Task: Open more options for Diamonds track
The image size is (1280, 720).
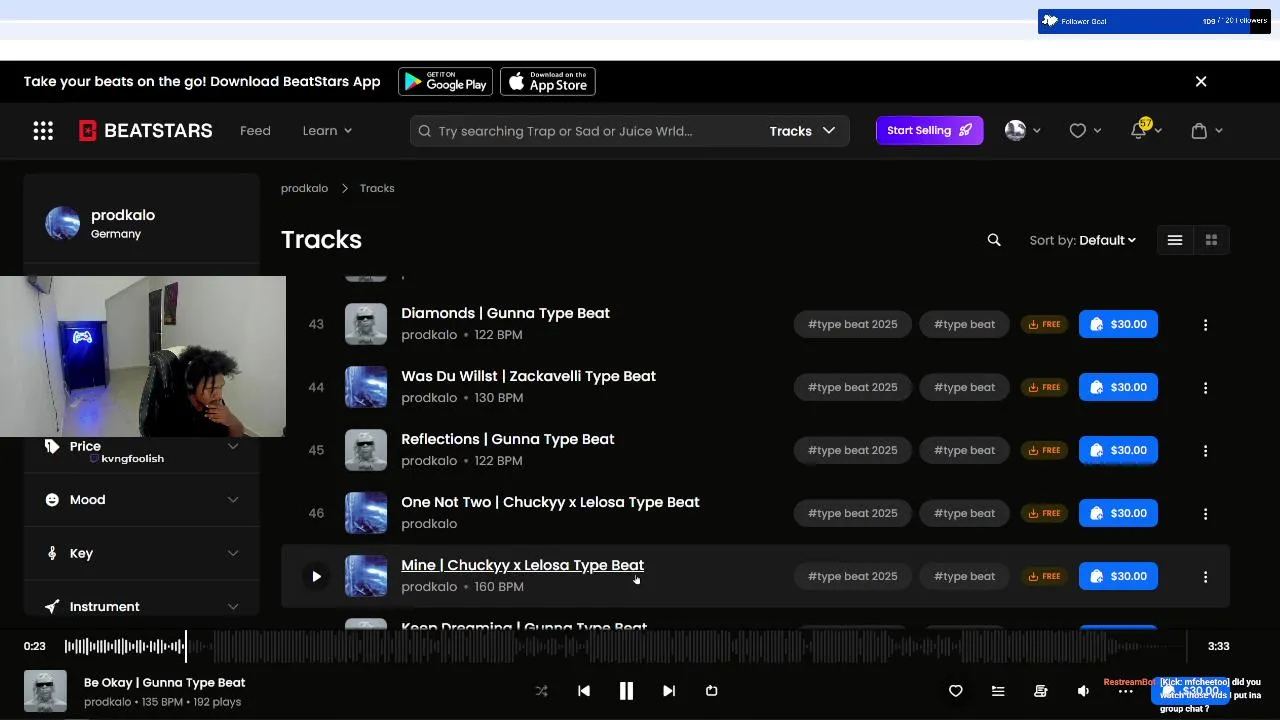Action: point(1205,325)
